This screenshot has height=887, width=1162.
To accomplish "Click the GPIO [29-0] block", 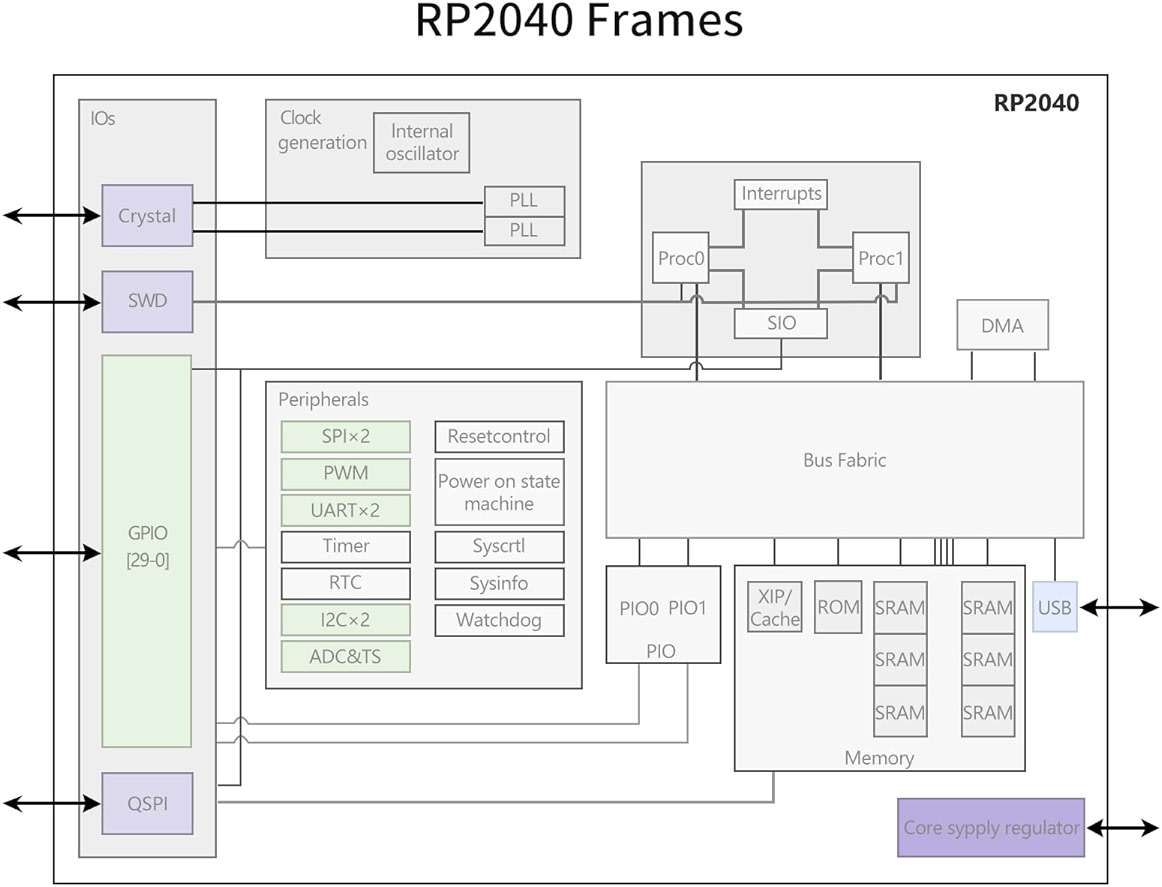I will tap(147, 551).
